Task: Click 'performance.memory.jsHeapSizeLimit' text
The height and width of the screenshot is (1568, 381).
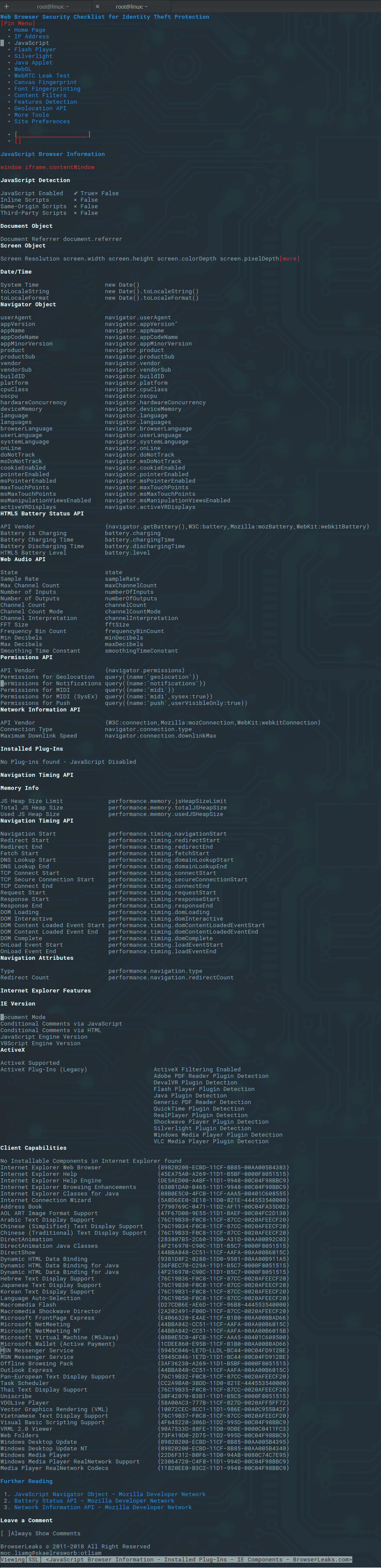Action: [x=167, y=801]
